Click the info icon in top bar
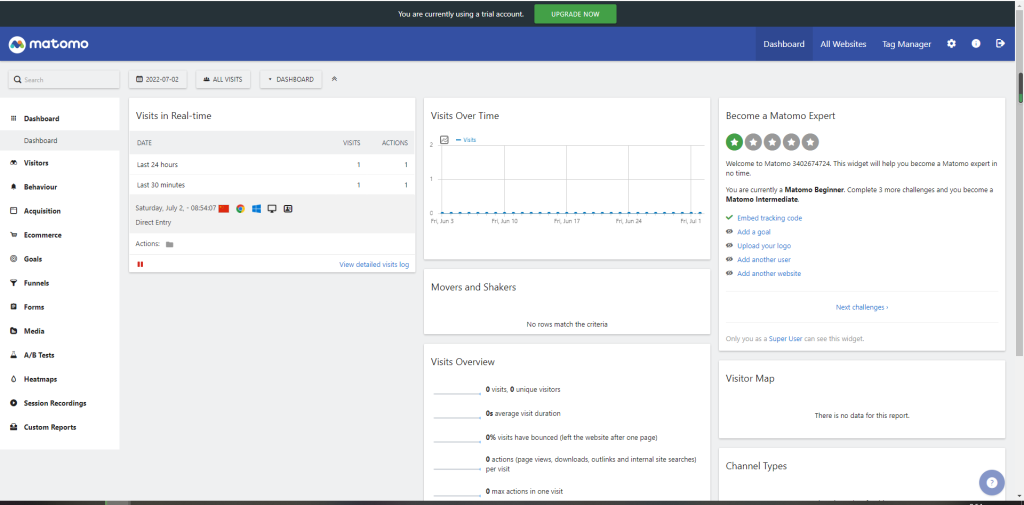This screenshot has width=1024, height=505. click(x=976, y=44)
